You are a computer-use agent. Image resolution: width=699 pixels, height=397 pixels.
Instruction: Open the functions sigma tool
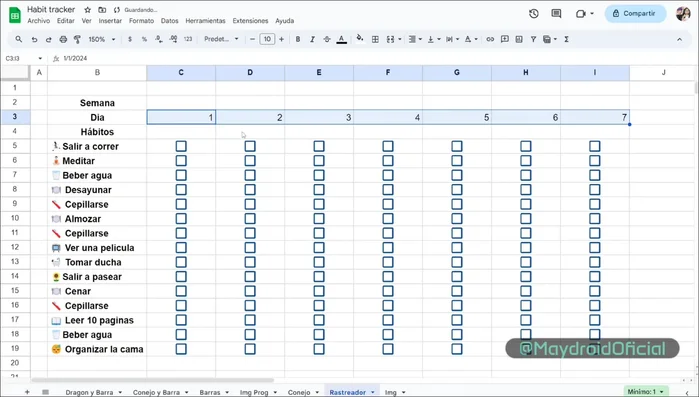coord(567,39)
